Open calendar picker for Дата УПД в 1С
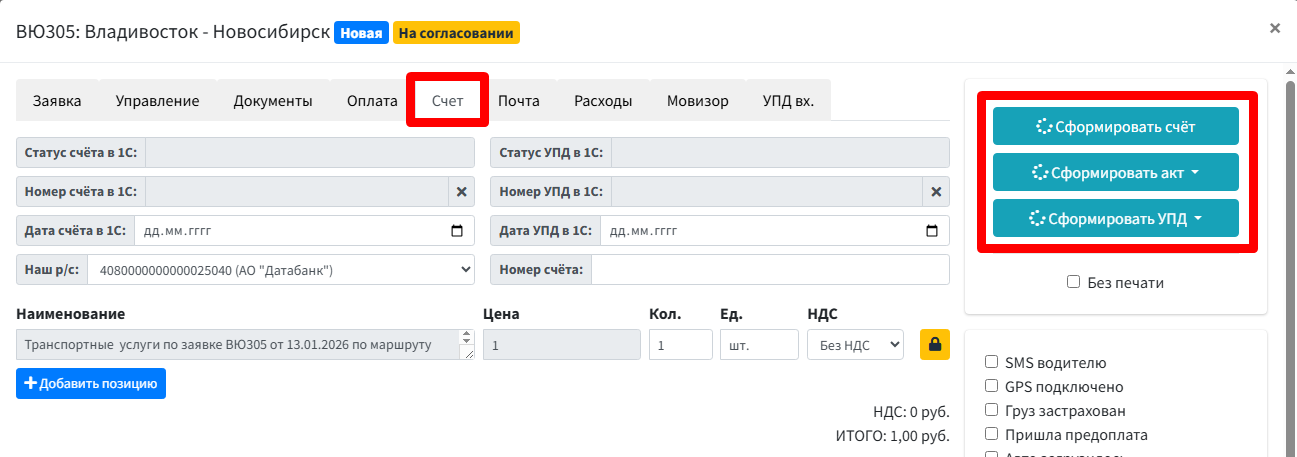 [932, 230]
